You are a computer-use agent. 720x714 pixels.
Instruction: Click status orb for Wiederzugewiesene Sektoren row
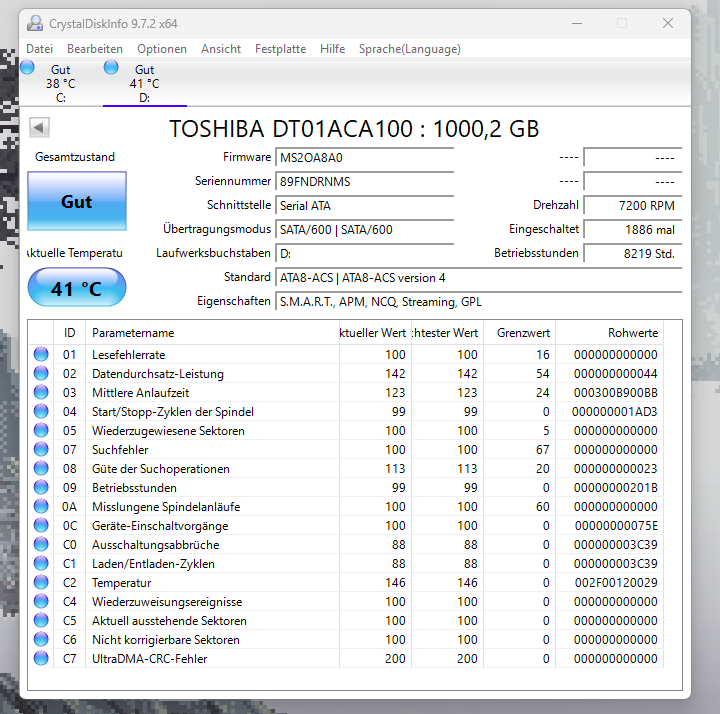(41, 430)
